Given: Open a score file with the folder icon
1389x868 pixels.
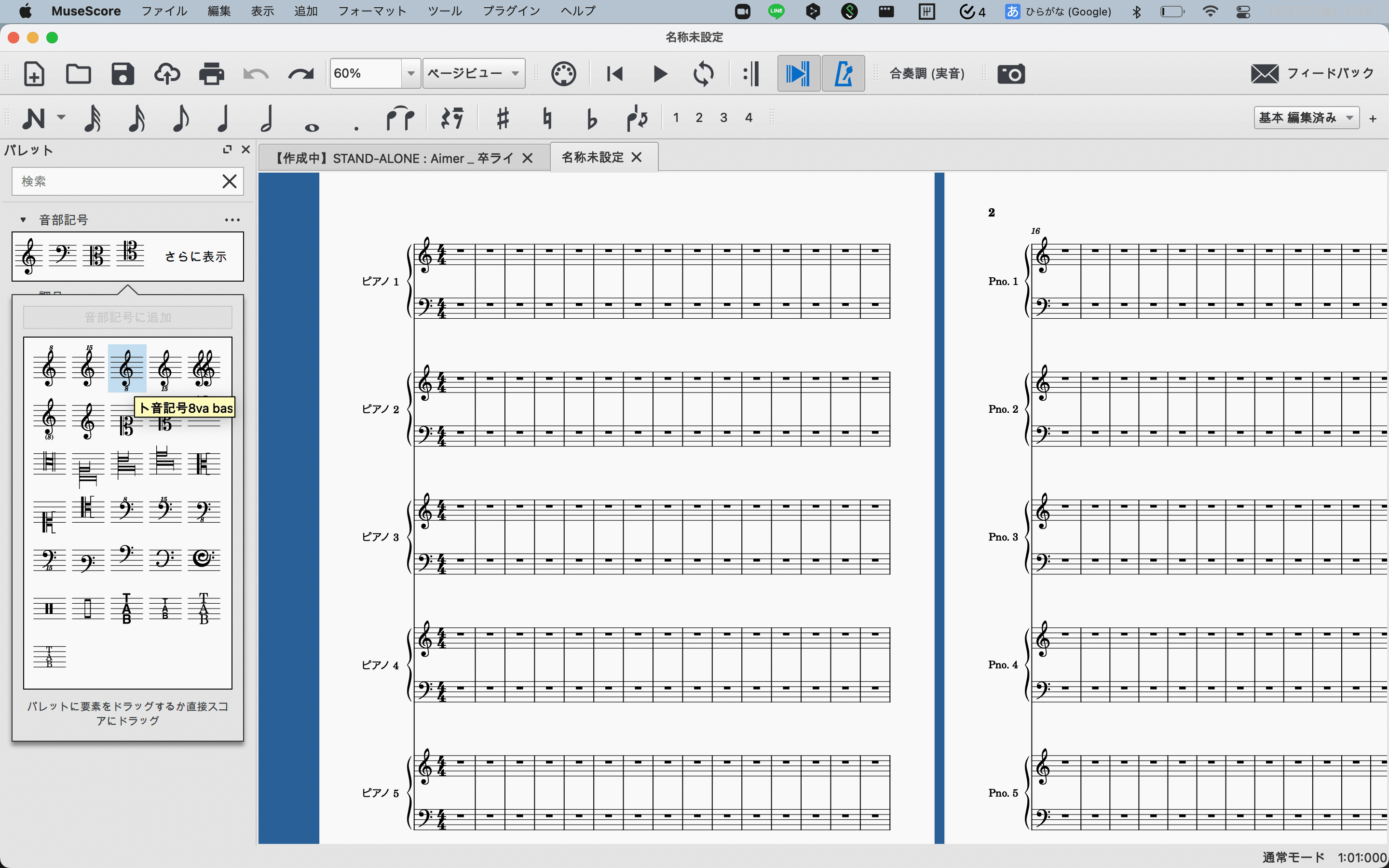Looking at the screenshot, I should click(78, 74).
